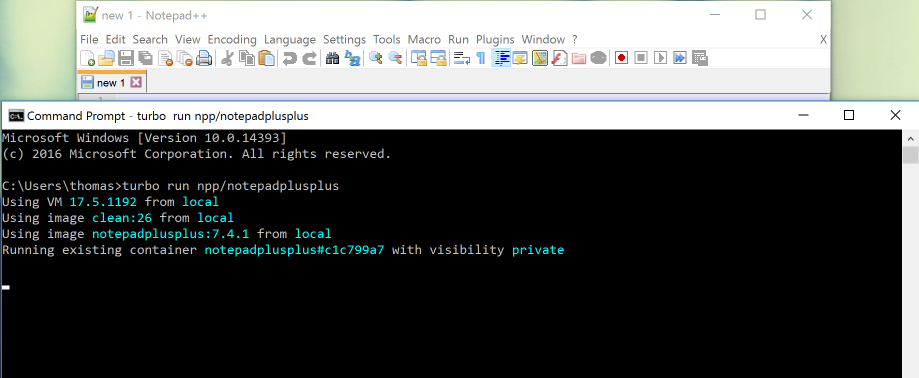
Task: Show all characters pilcrow icon
Action: 481,58
